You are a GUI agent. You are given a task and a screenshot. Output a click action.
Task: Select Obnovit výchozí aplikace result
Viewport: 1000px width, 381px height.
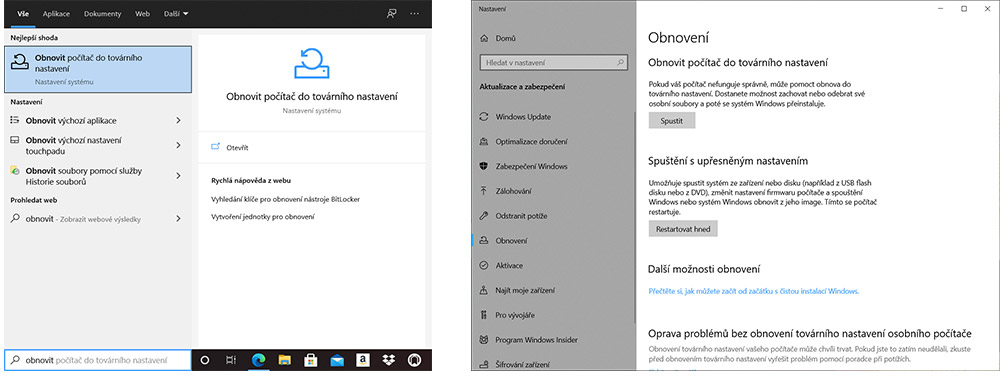pyautogui.click(x=97, y=121)
